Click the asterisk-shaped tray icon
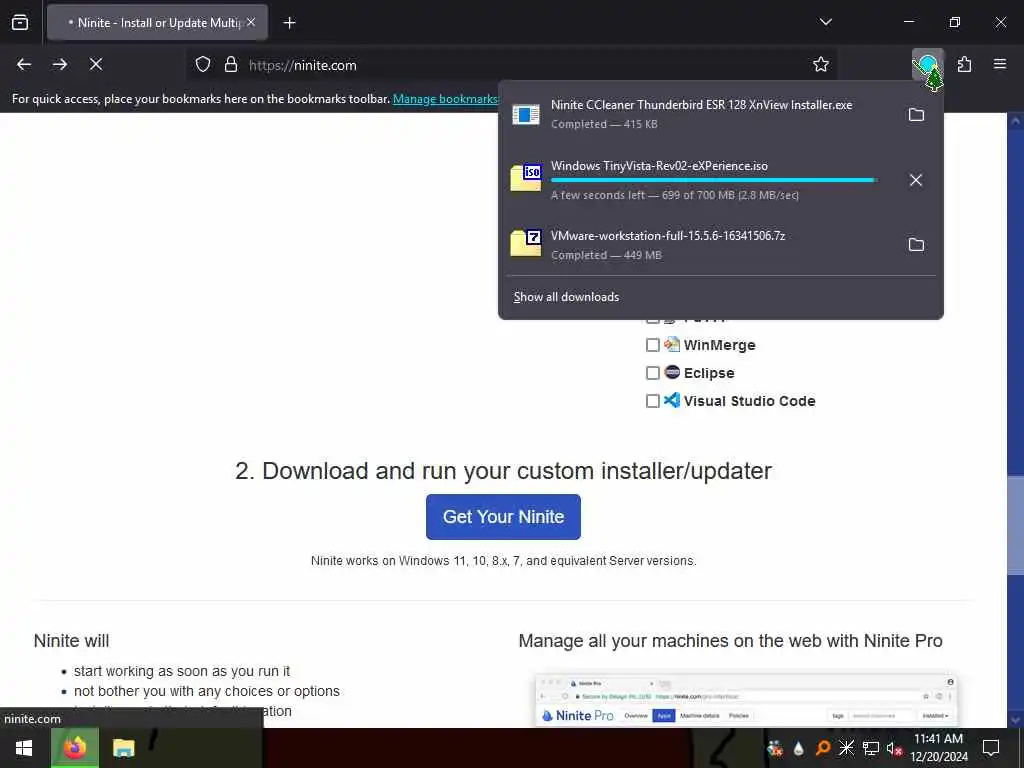Image resolution: width=1024 pixels, height=768 pixels. 846,748
